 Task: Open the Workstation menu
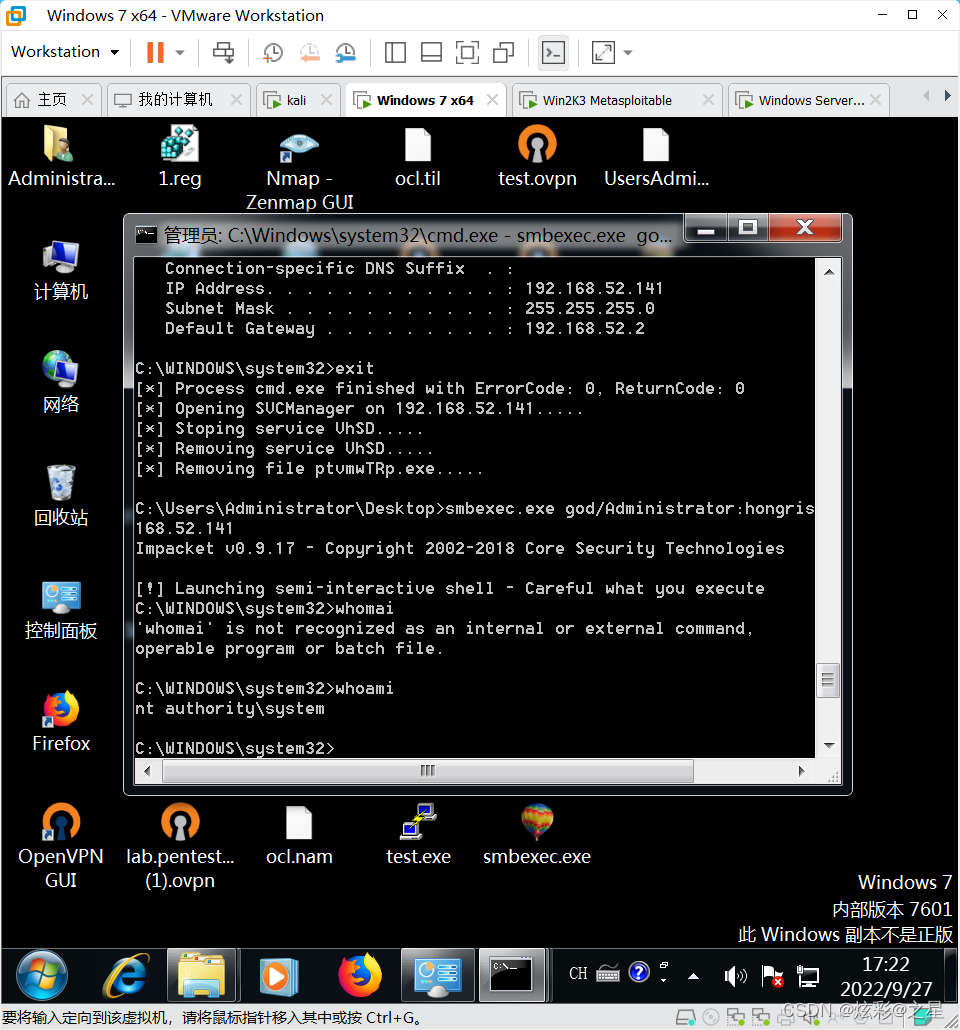(x=65, y=52)
